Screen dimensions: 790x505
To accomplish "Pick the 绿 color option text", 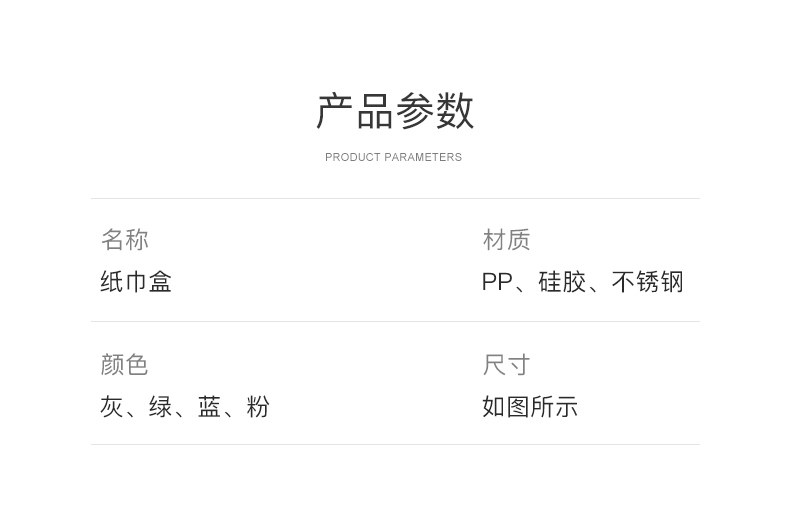I will tap(160, 407).
